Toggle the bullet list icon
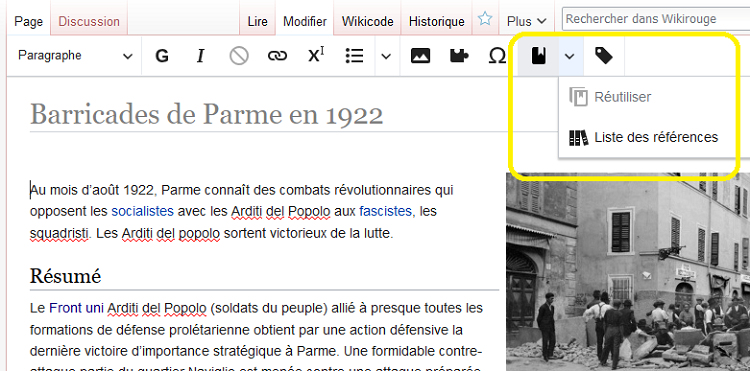Screen dimensions: 750x371 354,56
